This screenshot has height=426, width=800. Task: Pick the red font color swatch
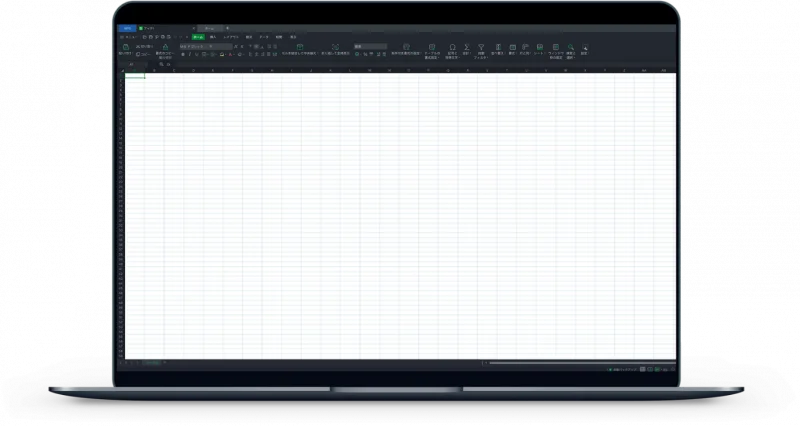pyautogui.click(x=230, y=54)
